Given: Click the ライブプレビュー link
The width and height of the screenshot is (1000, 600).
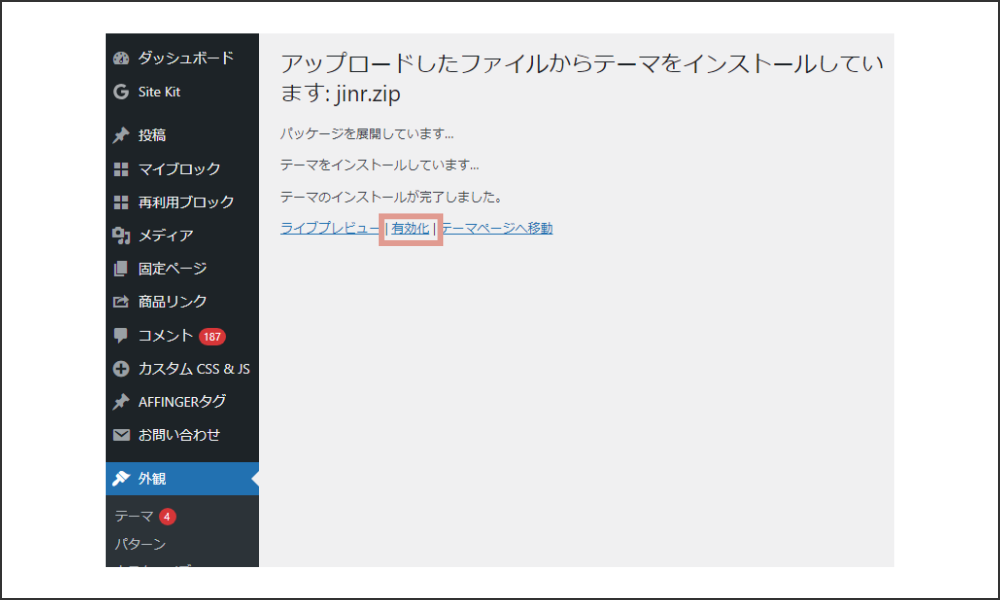Looking at the screenshot, I should click(330, 228).
